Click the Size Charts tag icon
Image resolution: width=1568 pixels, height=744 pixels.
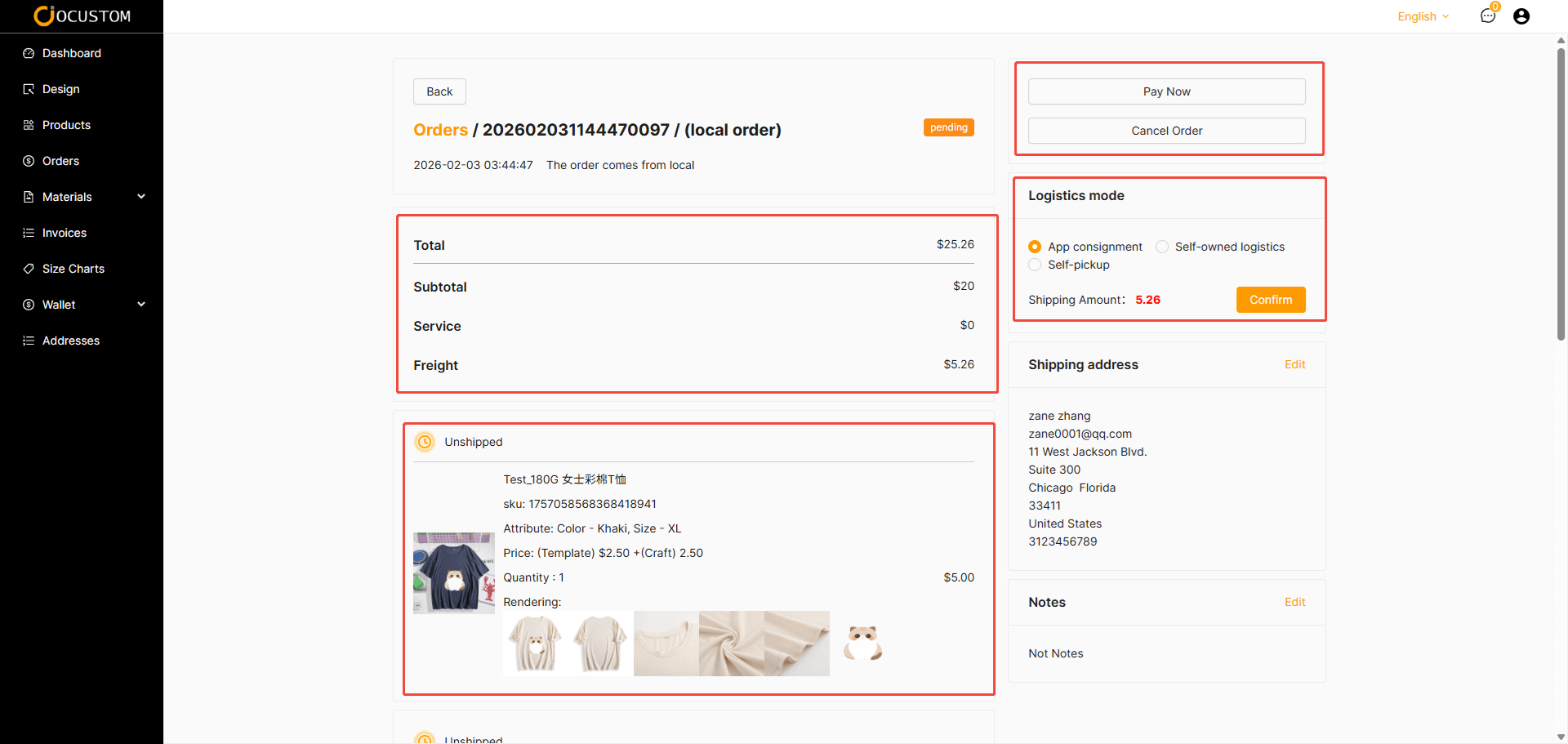(29, 269)
